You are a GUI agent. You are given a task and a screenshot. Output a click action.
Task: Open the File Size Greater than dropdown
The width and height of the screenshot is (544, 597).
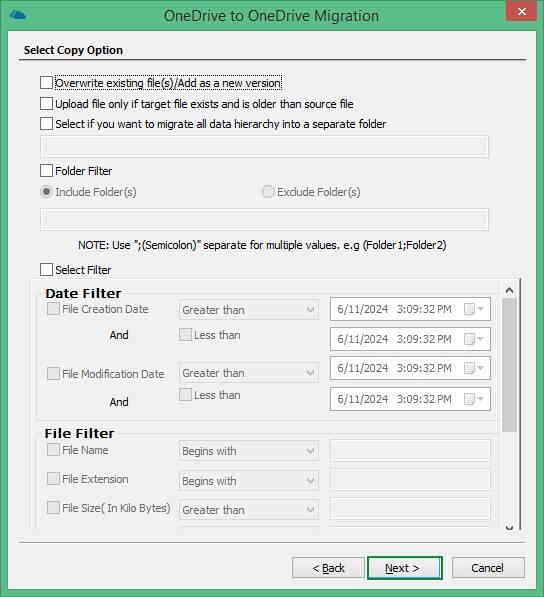click(249, 509)
